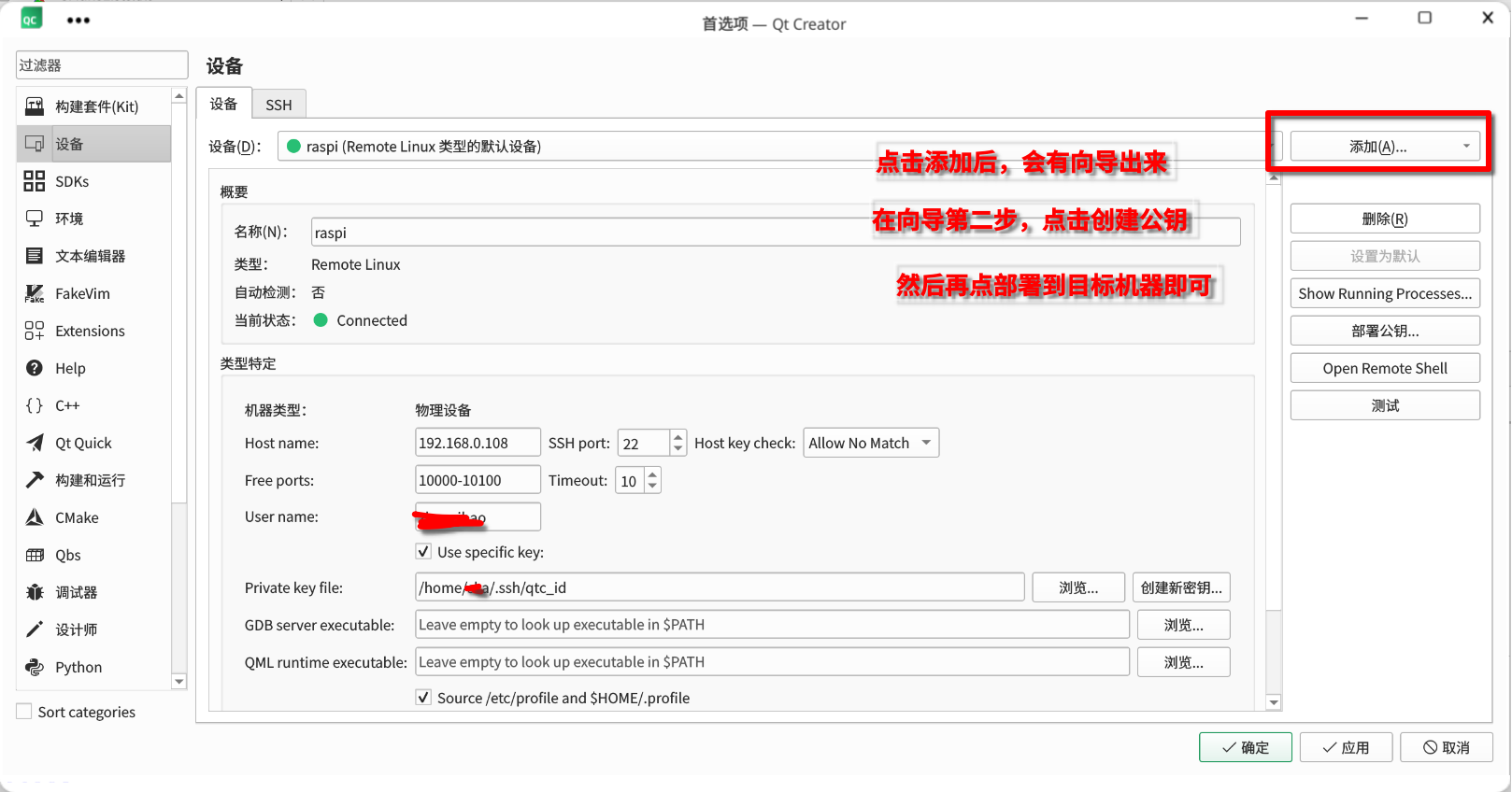Select the Qt Quick paper-plane icon
Image resolution: width=1512 pixels, height=792 pixels.
click(35, 443)
